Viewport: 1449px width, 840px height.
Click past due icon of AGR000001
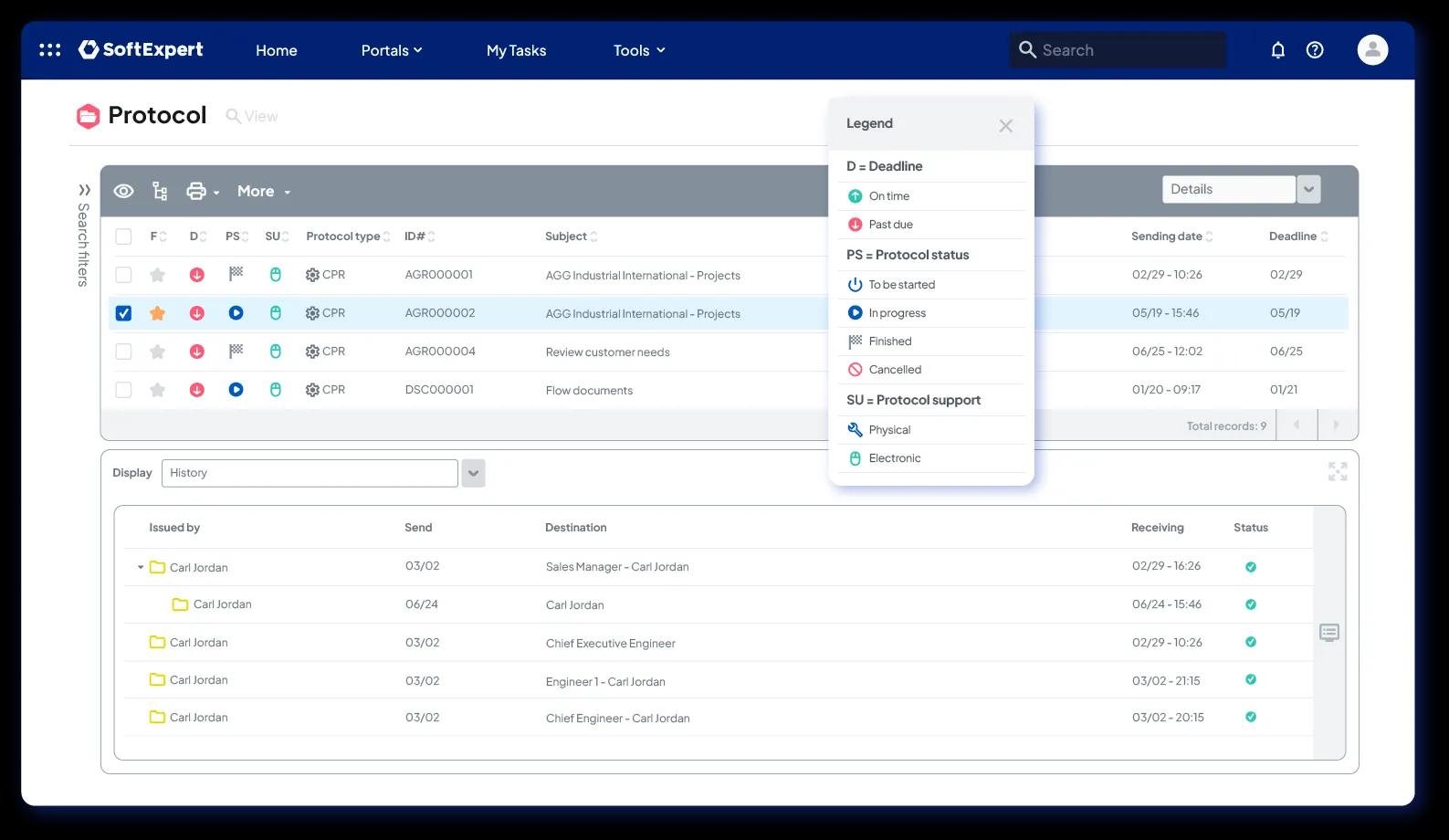tap(196, 275)
